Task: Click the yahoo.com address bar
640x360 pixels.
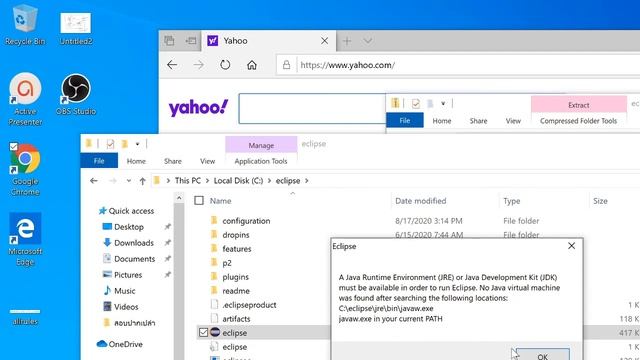Action: coord(457,65)
